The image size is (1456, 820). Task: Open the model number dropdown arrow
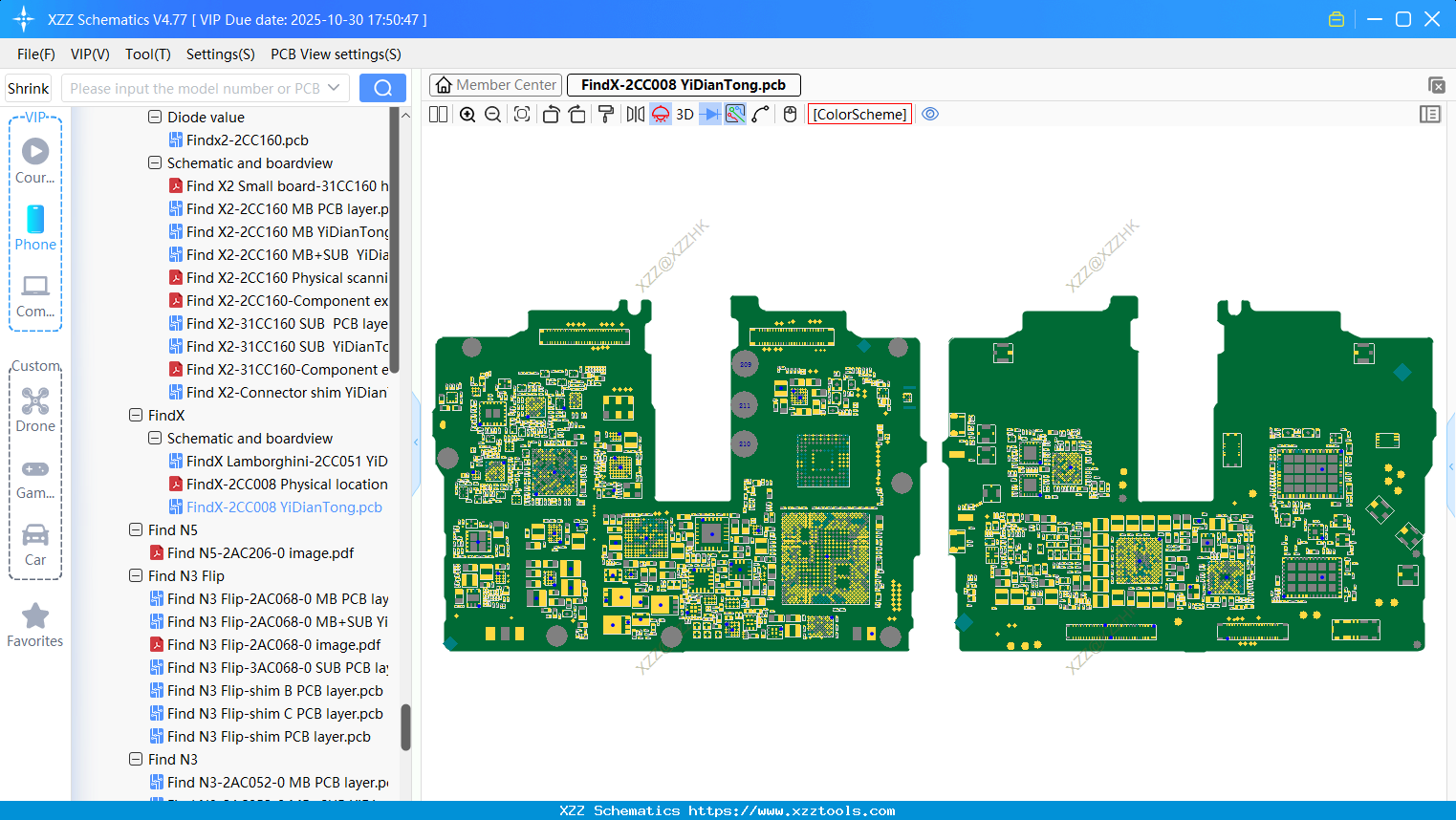point(334,88)
